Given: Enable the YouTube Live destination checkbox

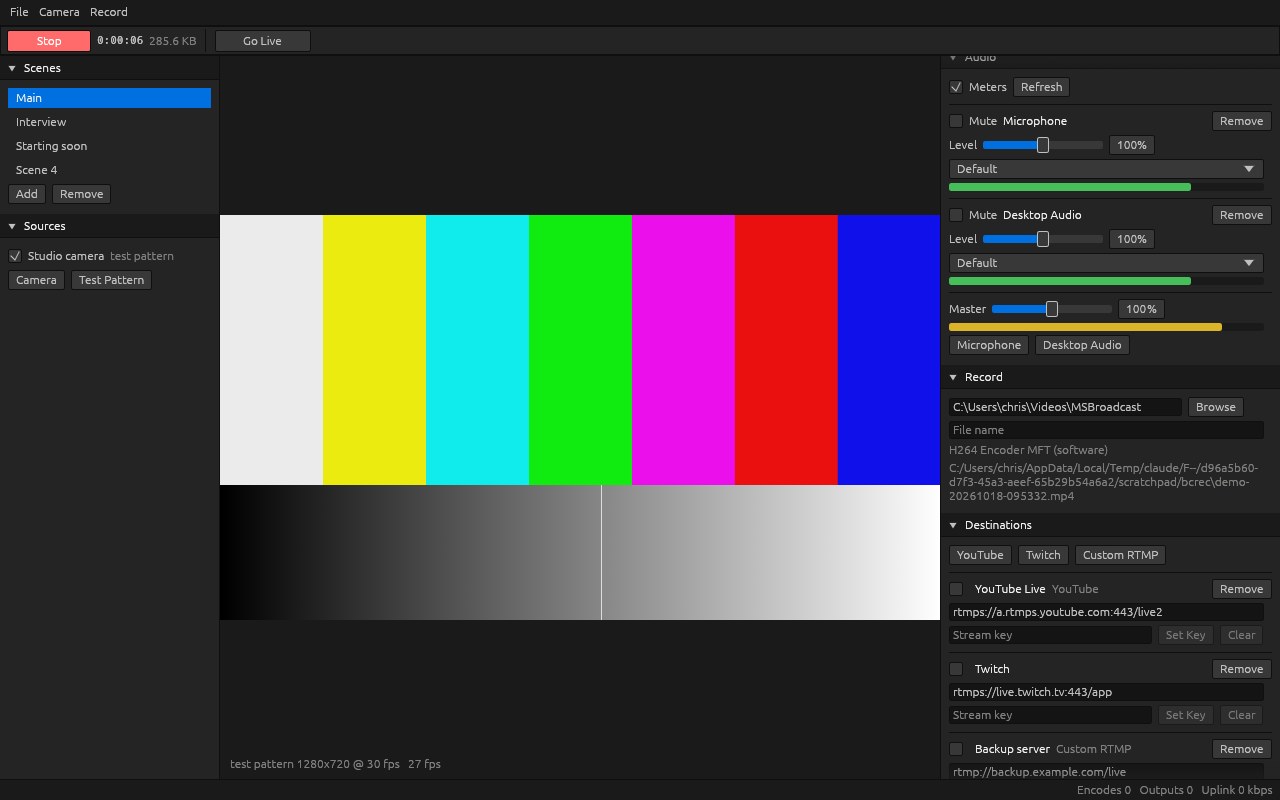Looking at the screenshot, I should click(x=956, y=589).
